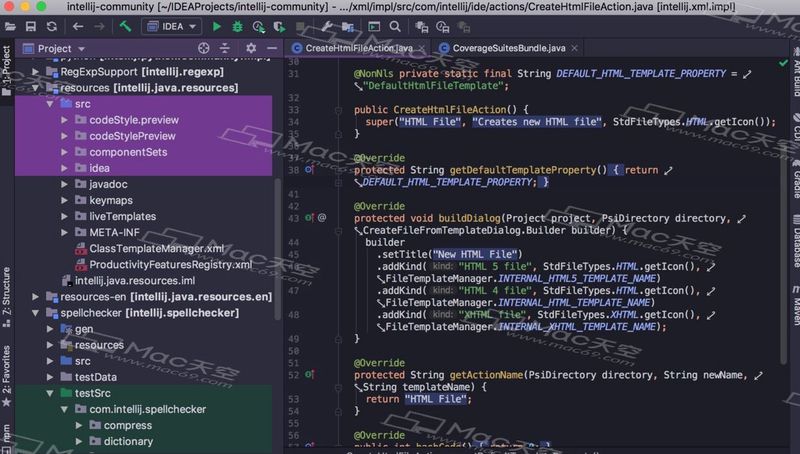Click the Open folder toolbar icon
This screenshot has width=800, height=454.
pyautogui.click(x=10, y=27)
